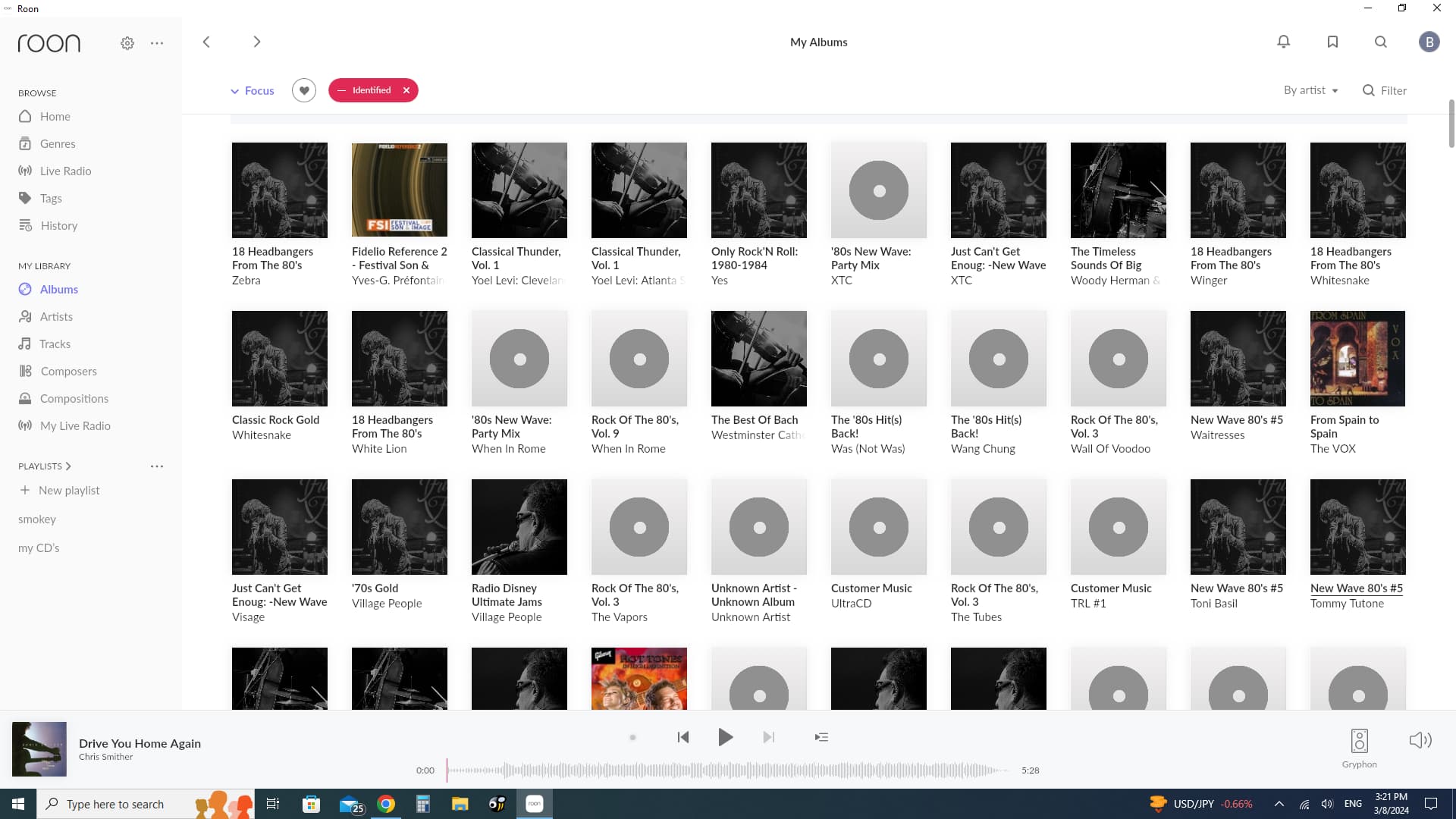Open the play queue icon
Viewport: 1456px width, 819px height.
[821, 737]
